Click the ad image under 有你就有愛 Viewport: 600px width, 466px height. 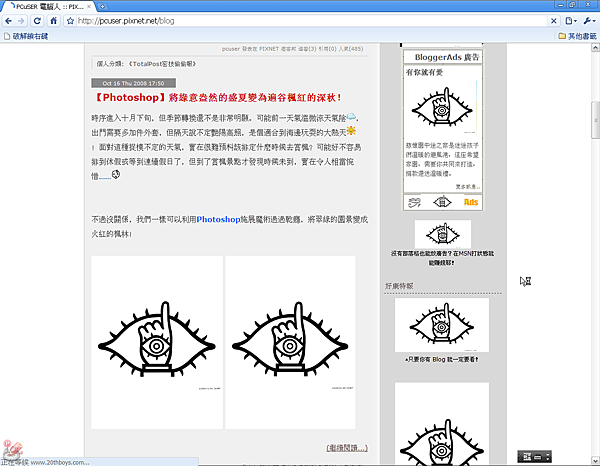click(442, 108)
